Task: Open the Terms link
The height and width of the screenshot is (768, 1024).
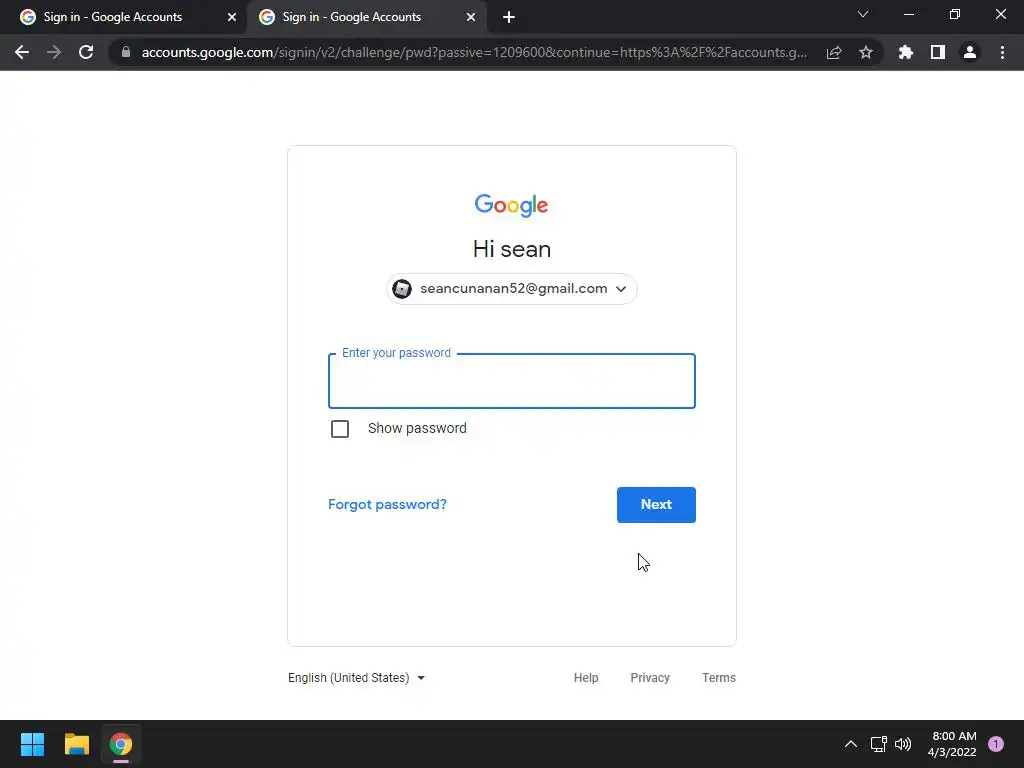Action: tap(718, 678)
